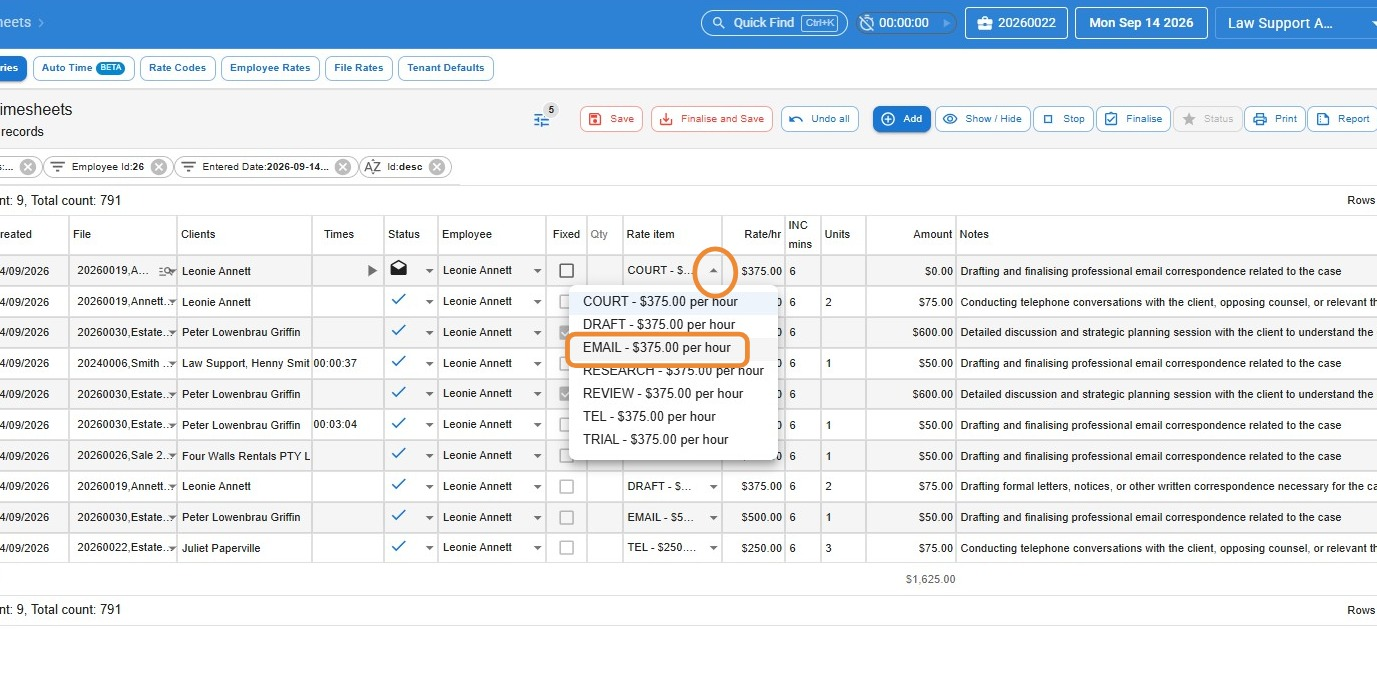Switch to the Rate Codes tab
Image resolution: width=1377 pixels, height=683 pixels.
point(177,68)
